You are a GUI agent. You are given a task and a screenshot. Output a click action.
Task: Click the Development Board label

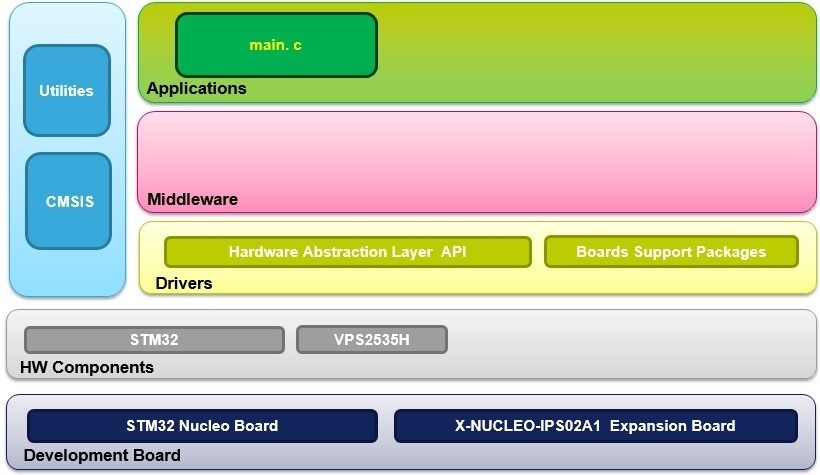[x=102, y=456]
